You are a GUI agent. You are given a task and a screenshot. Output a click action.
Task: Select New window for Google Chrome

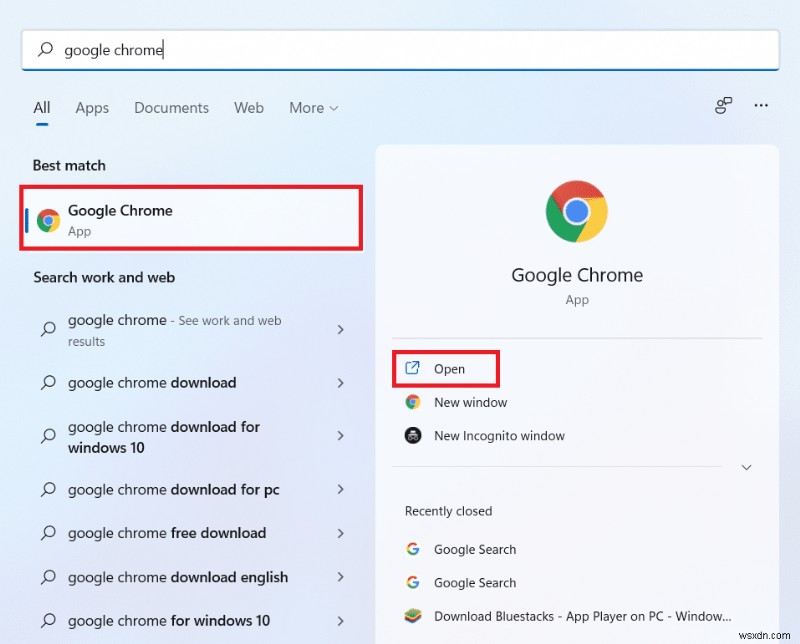(469, 402)
